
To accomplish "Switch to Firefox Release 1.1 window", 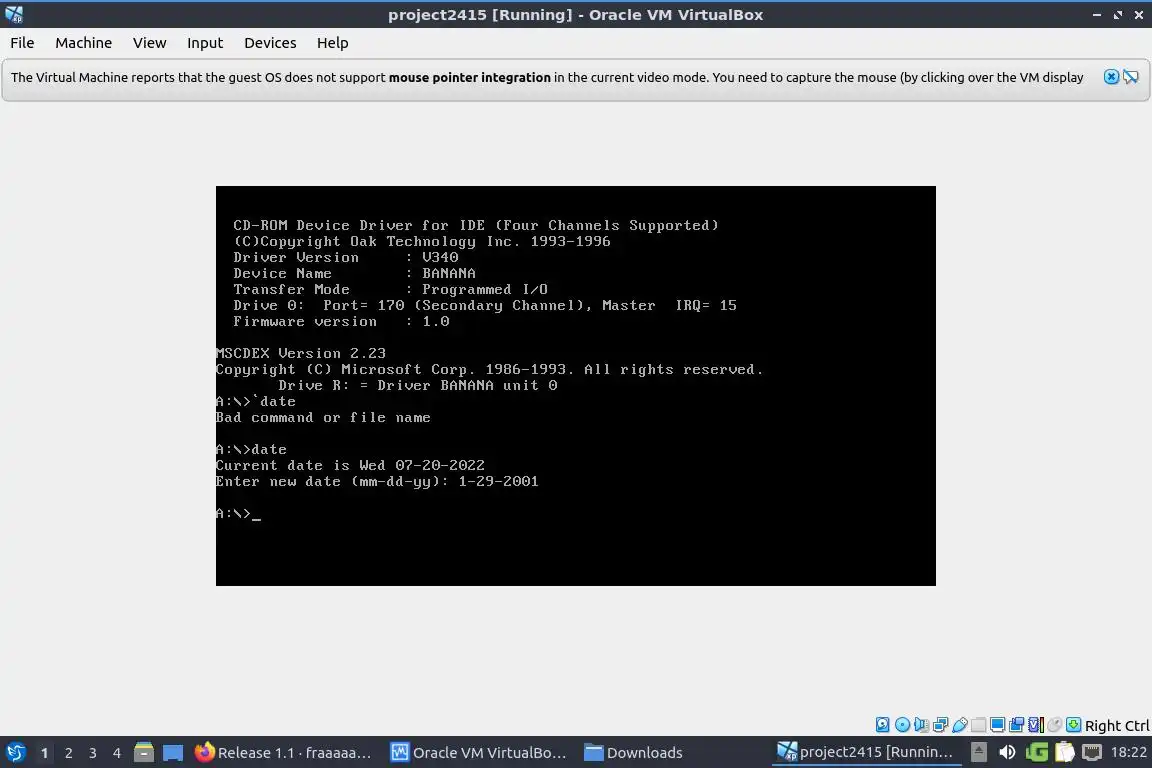I will tap(284, 752).
